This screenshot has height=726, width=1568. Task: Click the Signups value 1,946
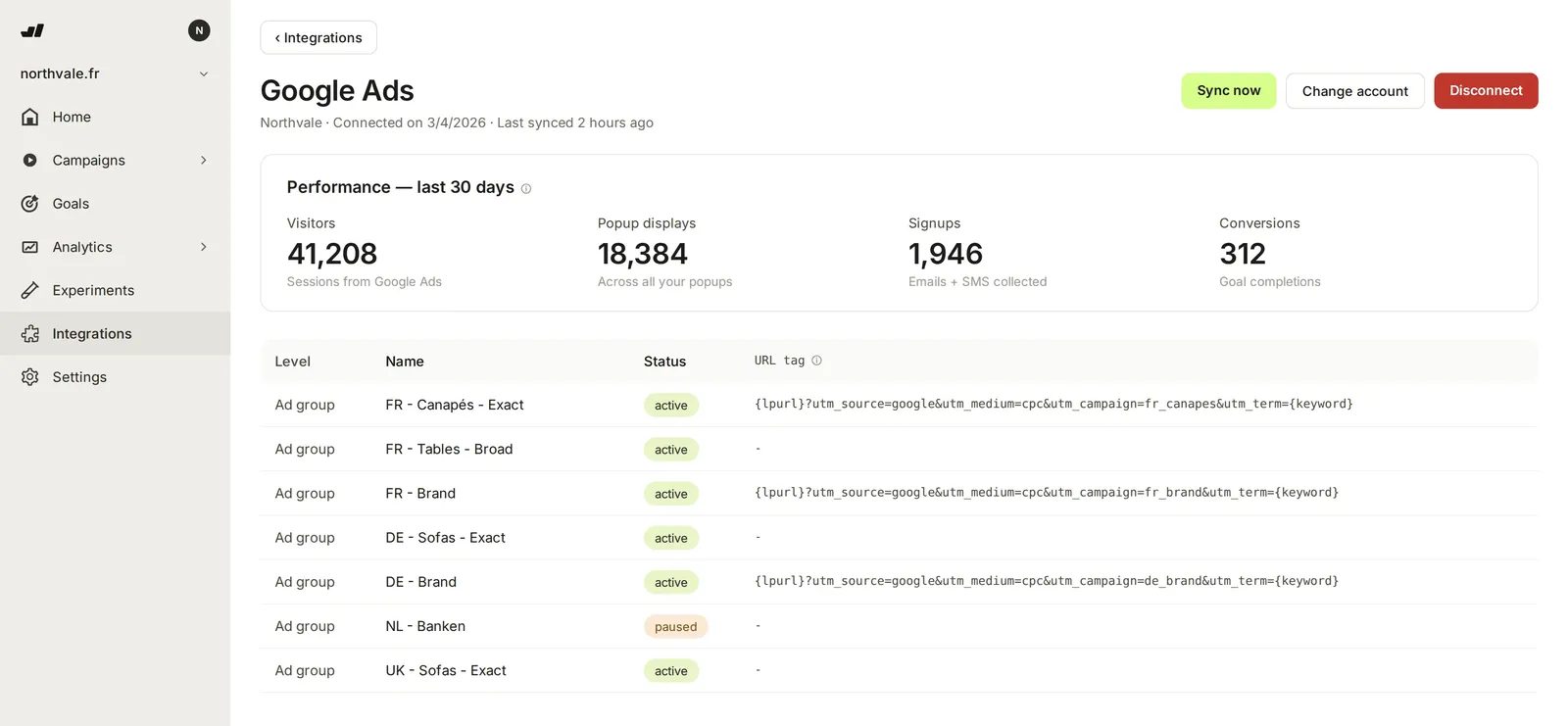pyautogui.click(x=946, y=254)
